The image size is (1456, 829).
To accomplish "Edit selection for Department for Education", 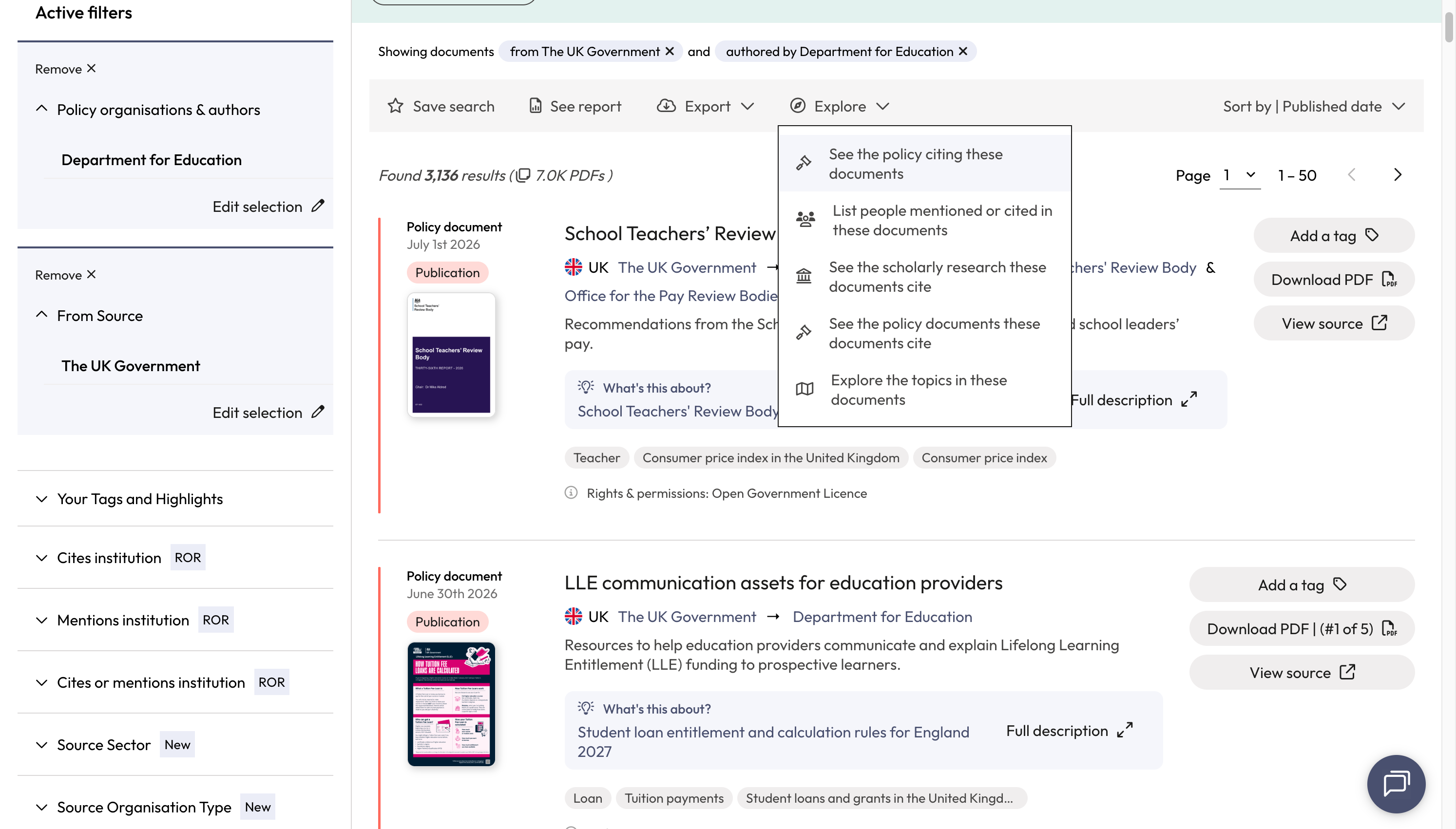I will pos(268,206).
